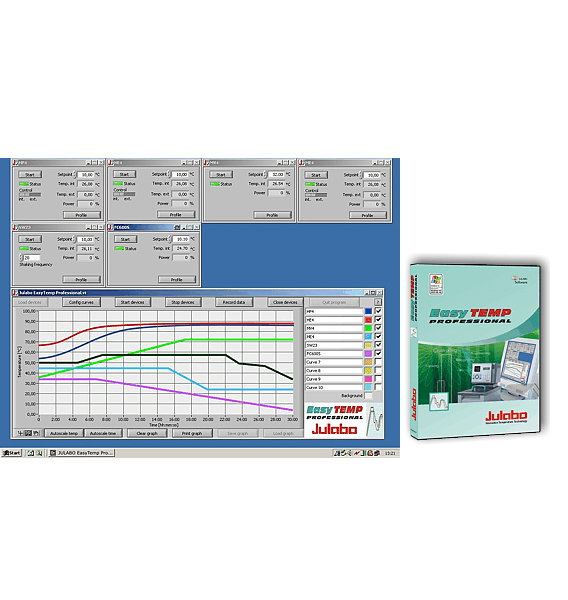This screenshot has height=600, width=568.
Task: Open the dark blue HP4 color swatch
Action: click(x=368, y=311)
